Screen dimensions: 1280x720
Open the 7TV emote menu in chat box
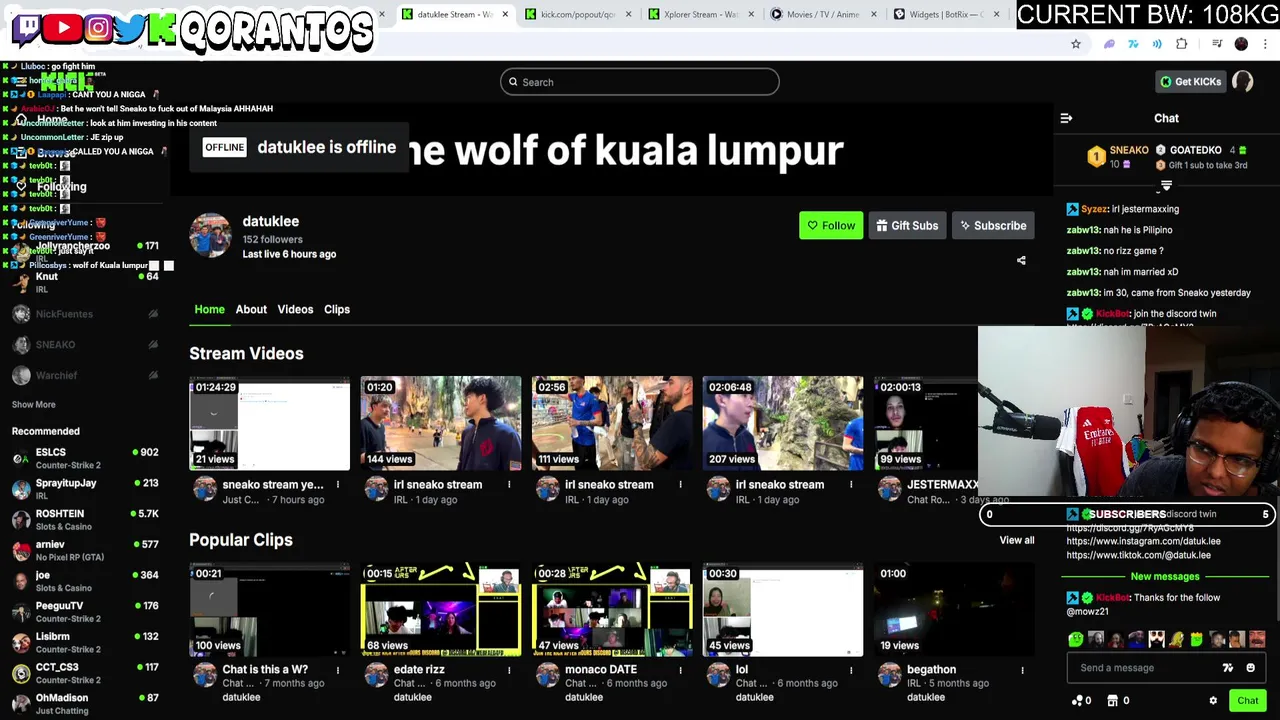pyautogui.click(x=1228, y=668)
